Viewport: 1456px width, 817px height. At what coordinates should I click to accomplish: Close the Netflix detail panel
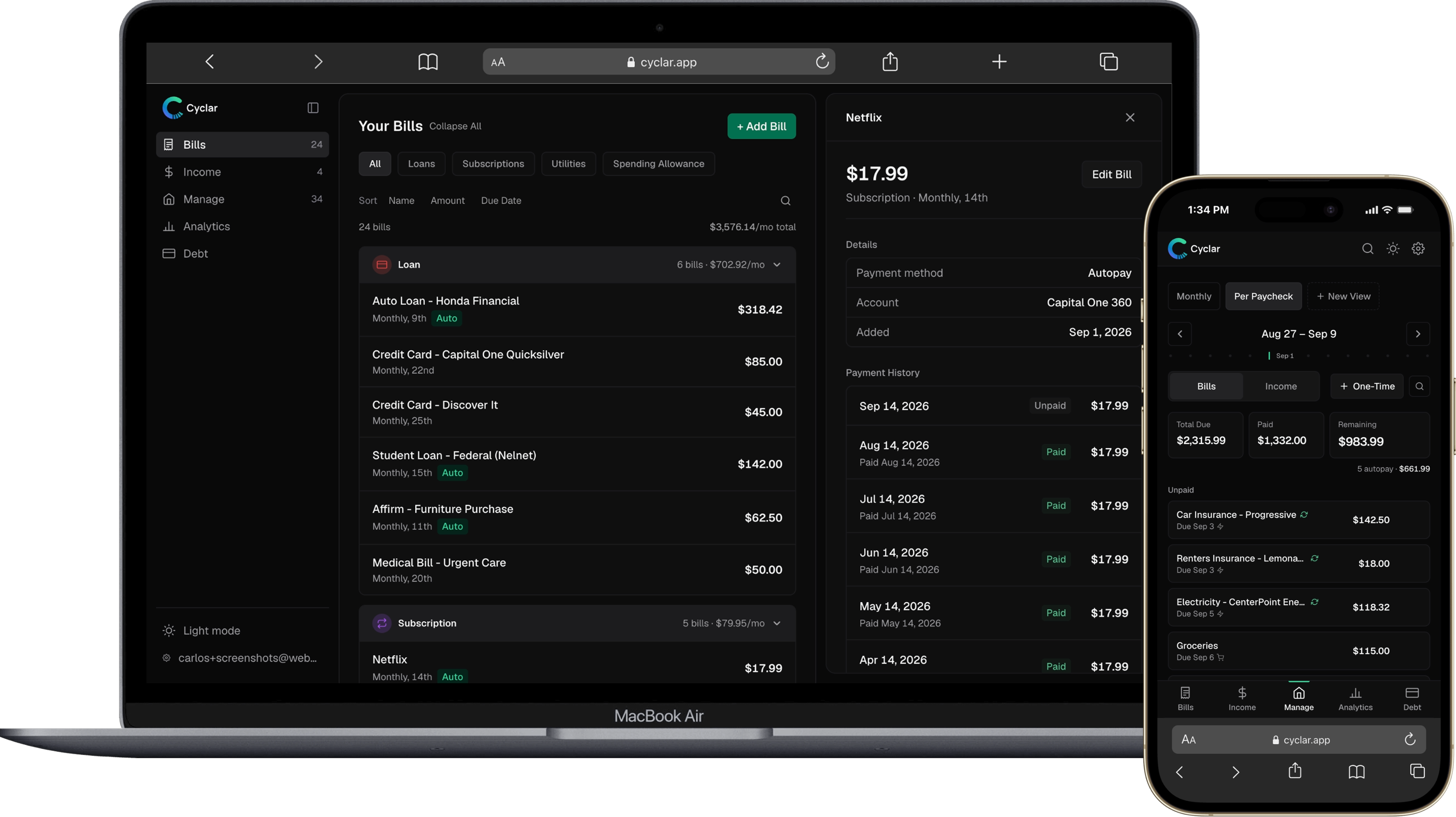pos(1129,117)
